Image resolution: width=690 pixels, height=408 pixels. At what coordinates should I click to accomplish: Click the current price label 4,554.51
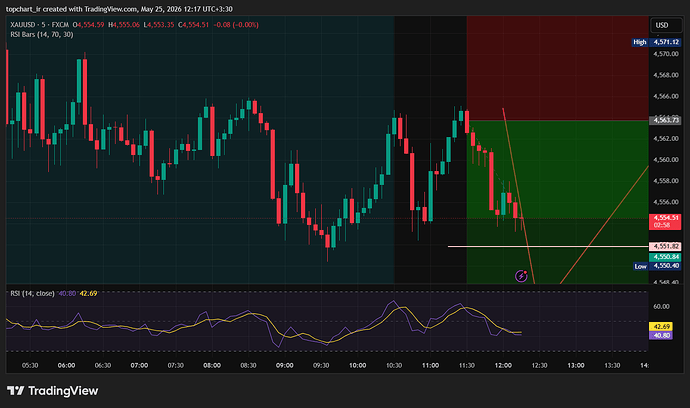[x=665, y=221]
